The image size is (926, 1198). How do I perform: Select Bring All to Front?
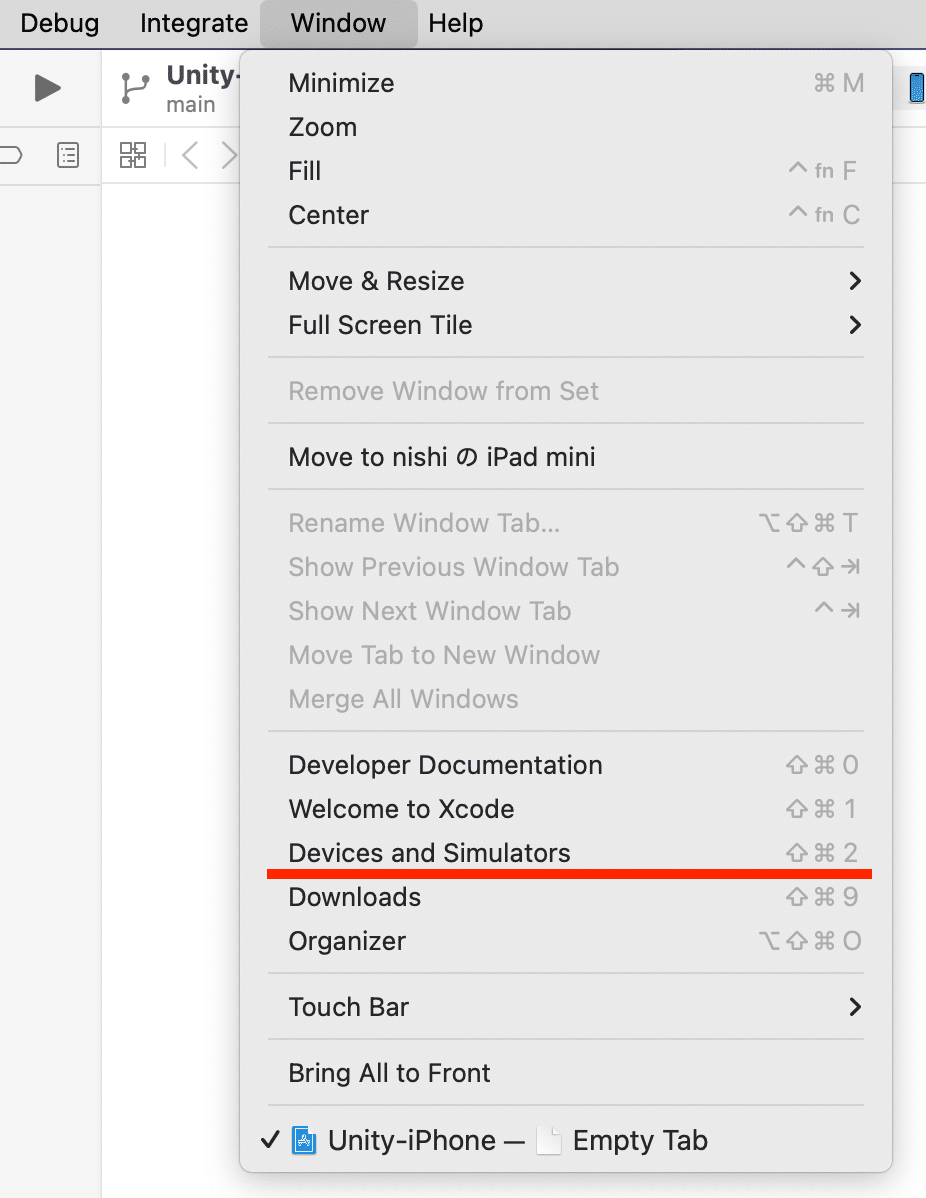coord(389,1072)
